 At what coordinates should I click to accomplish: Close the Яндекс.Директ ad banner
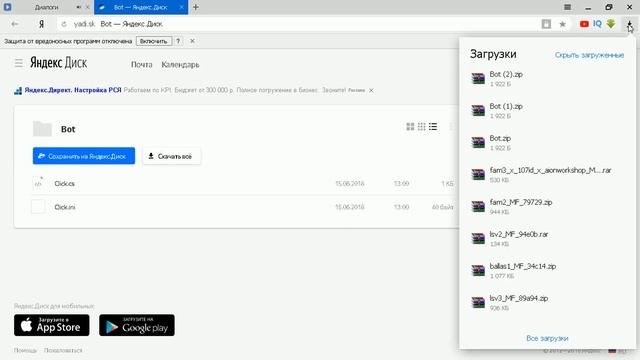pyautogui.click(x=371, y=90)
